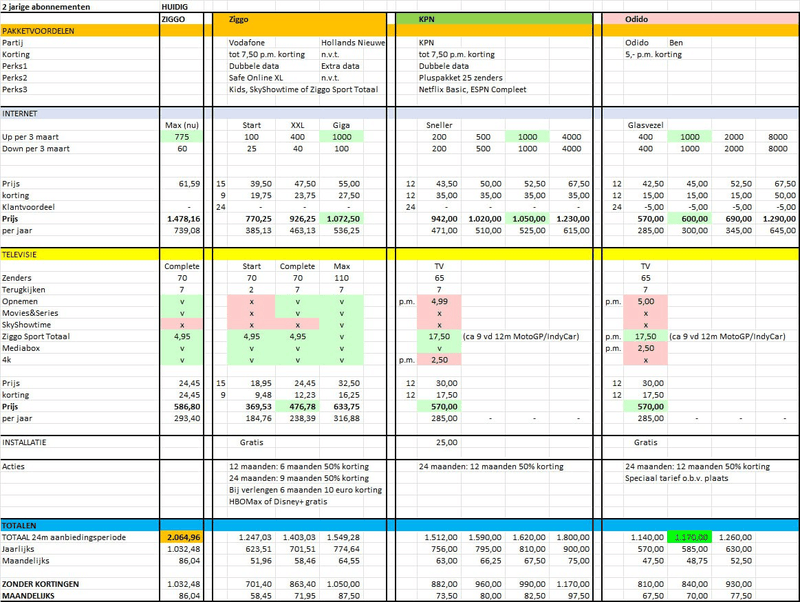This screenshot has height=602, width=800.
Task: Click the red 5,00 Opnemen Odido cell
Action: click(x=645, y=302)
